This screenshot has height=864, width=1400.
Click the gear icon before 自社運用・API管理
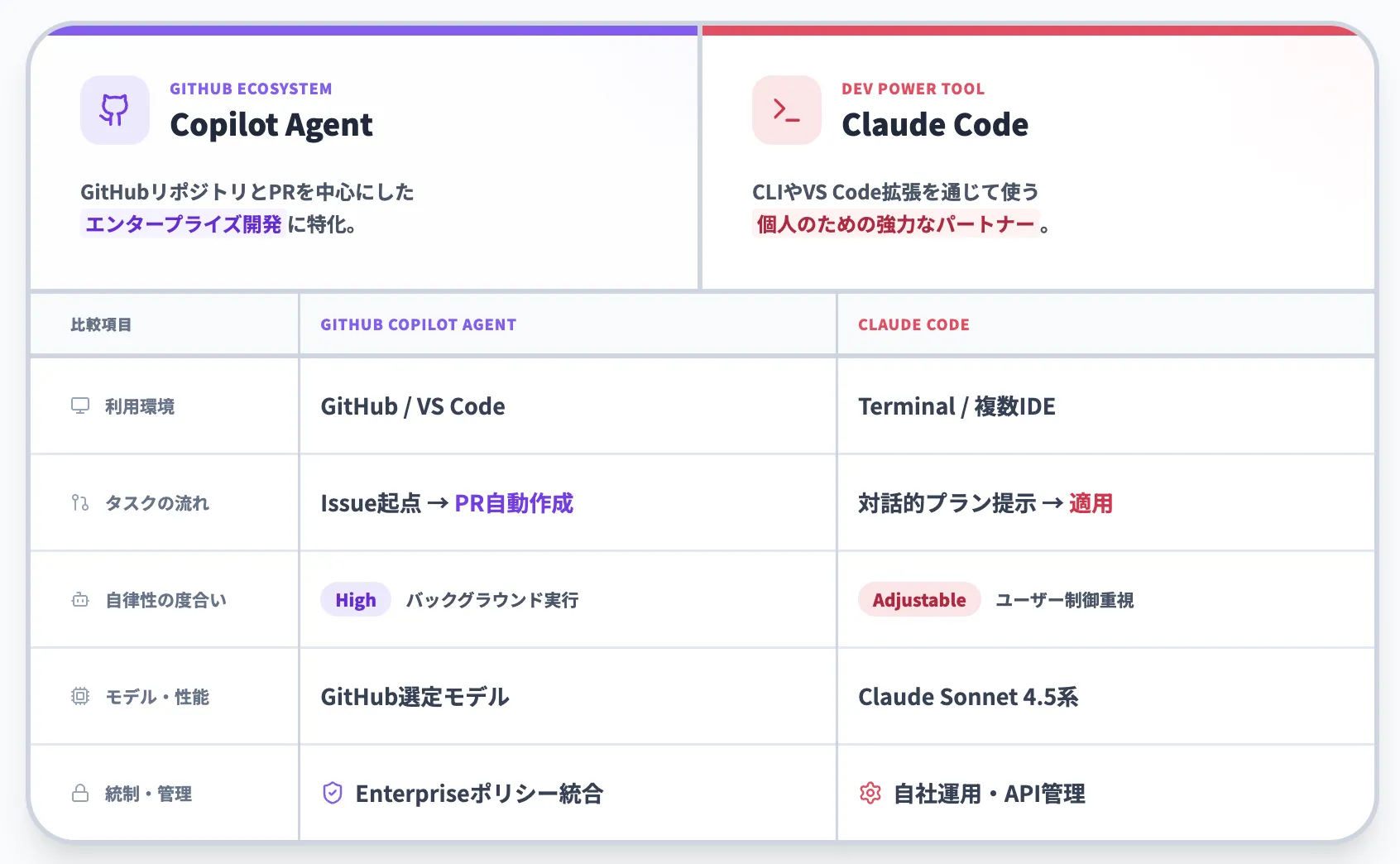coord(870,793)
